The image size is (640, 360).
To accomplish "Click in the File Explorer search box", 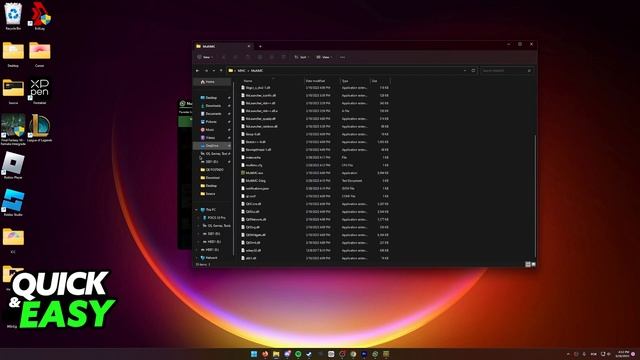I will pos(507,71).
